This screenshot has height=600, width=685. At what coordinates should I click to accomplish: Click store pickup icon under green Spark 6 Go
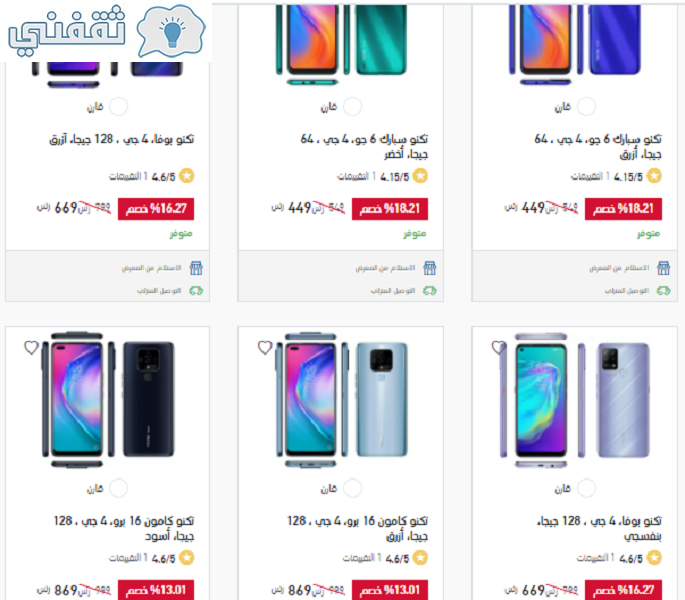click(x=430, y=268)
